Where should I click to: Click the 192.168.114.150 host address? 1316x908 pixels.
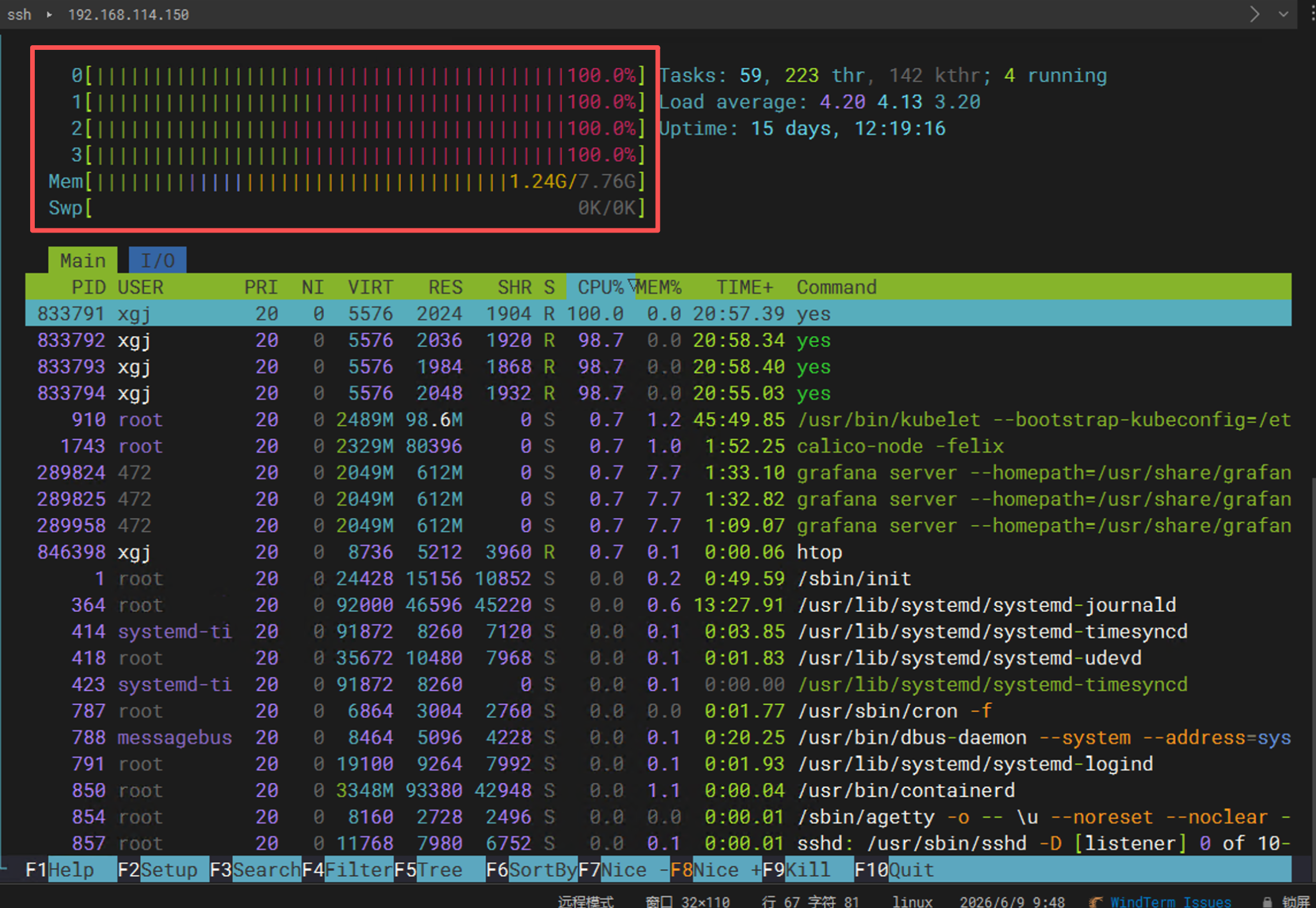pos(128,14)
